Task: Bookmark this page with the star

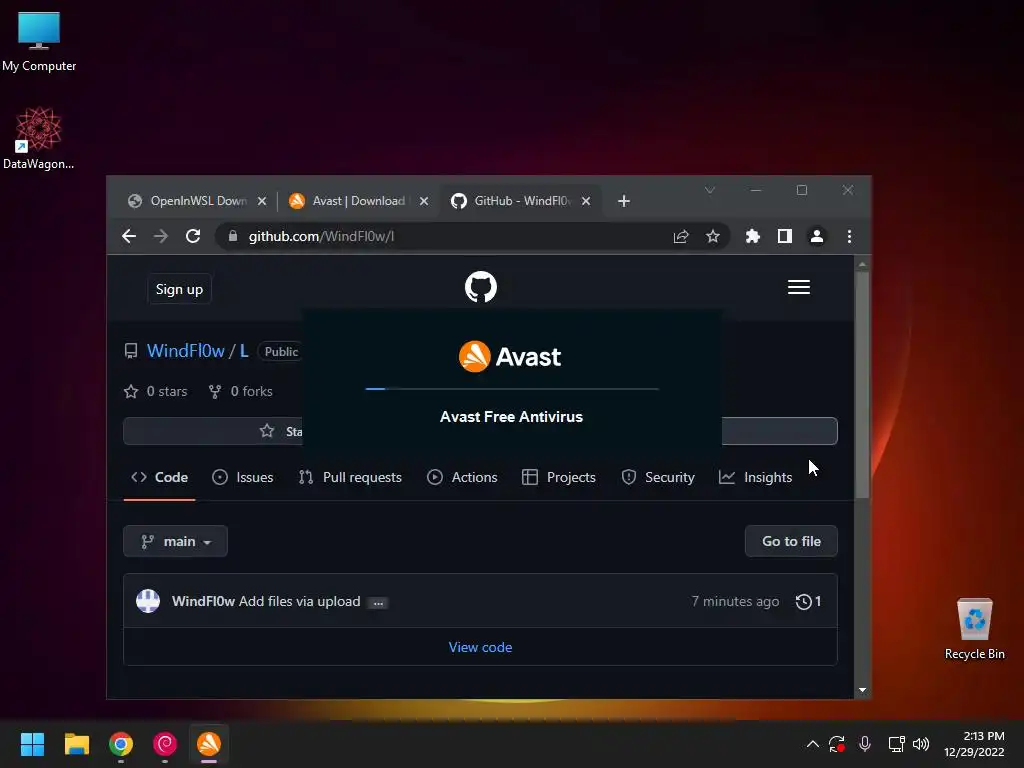Action: [x=712, y=236]
